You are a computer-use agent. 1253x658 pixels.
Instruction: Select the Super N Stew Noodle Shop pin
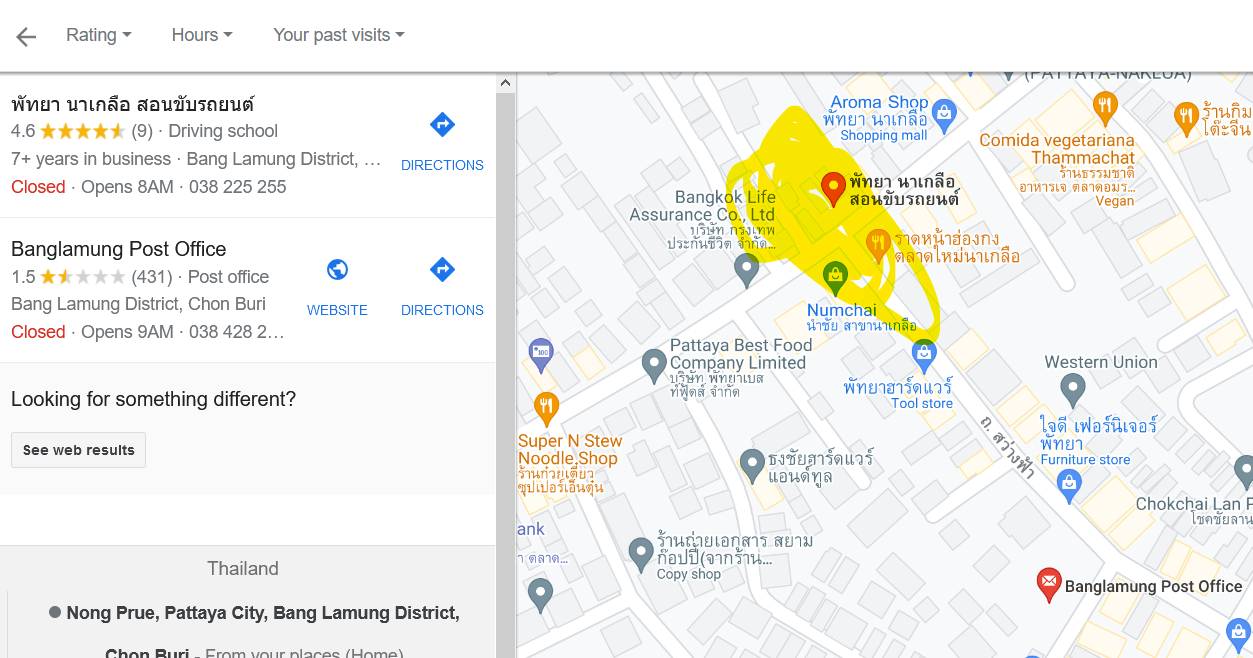(x=546, y=408)
